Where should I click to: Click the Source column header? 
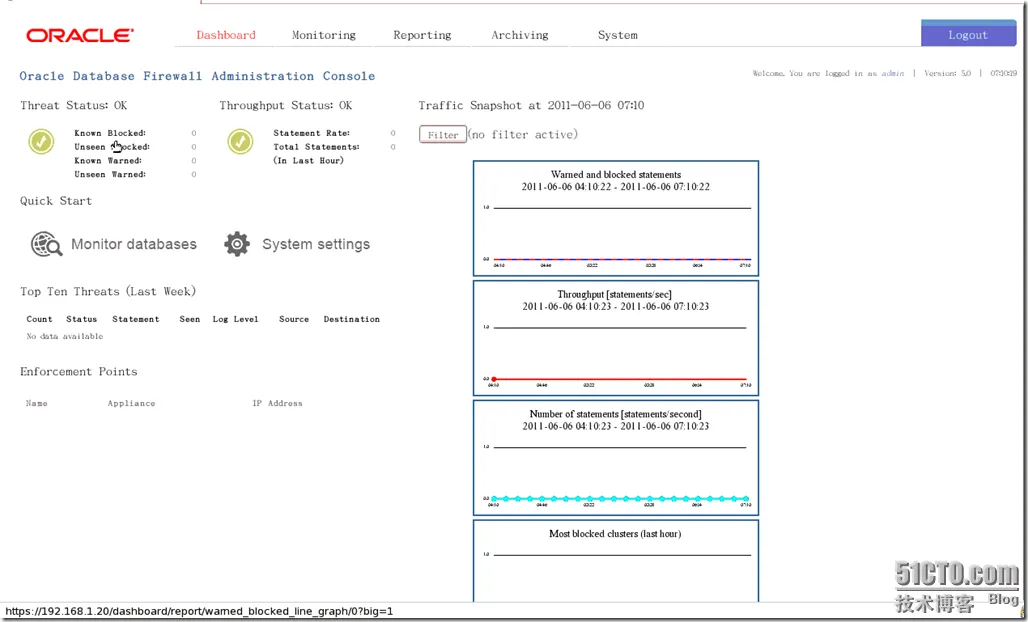[x=294, y=319]
